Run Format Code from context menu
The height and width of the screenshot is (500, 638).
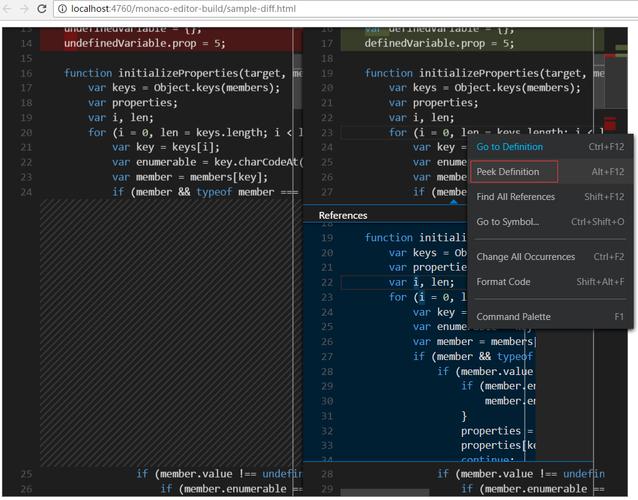(x=503, y=282)
